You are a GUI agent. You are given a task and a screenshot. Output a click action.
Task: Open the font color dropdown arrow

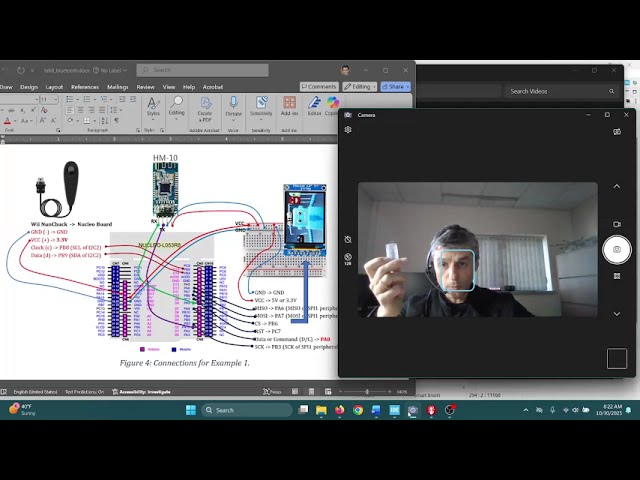click(x=15, y=121)
